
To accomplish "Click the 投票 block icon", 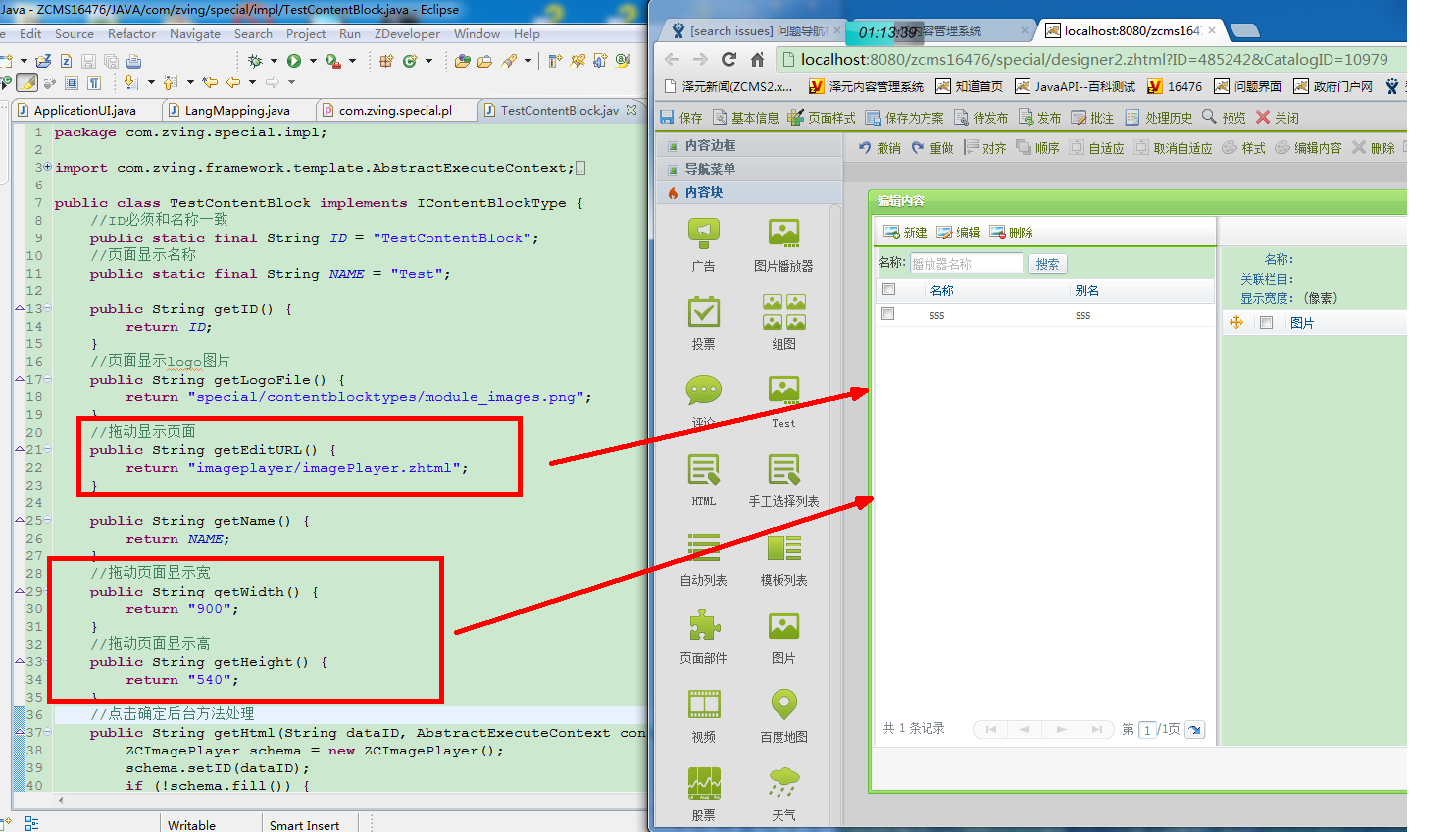I will click(x=703, y=312).
